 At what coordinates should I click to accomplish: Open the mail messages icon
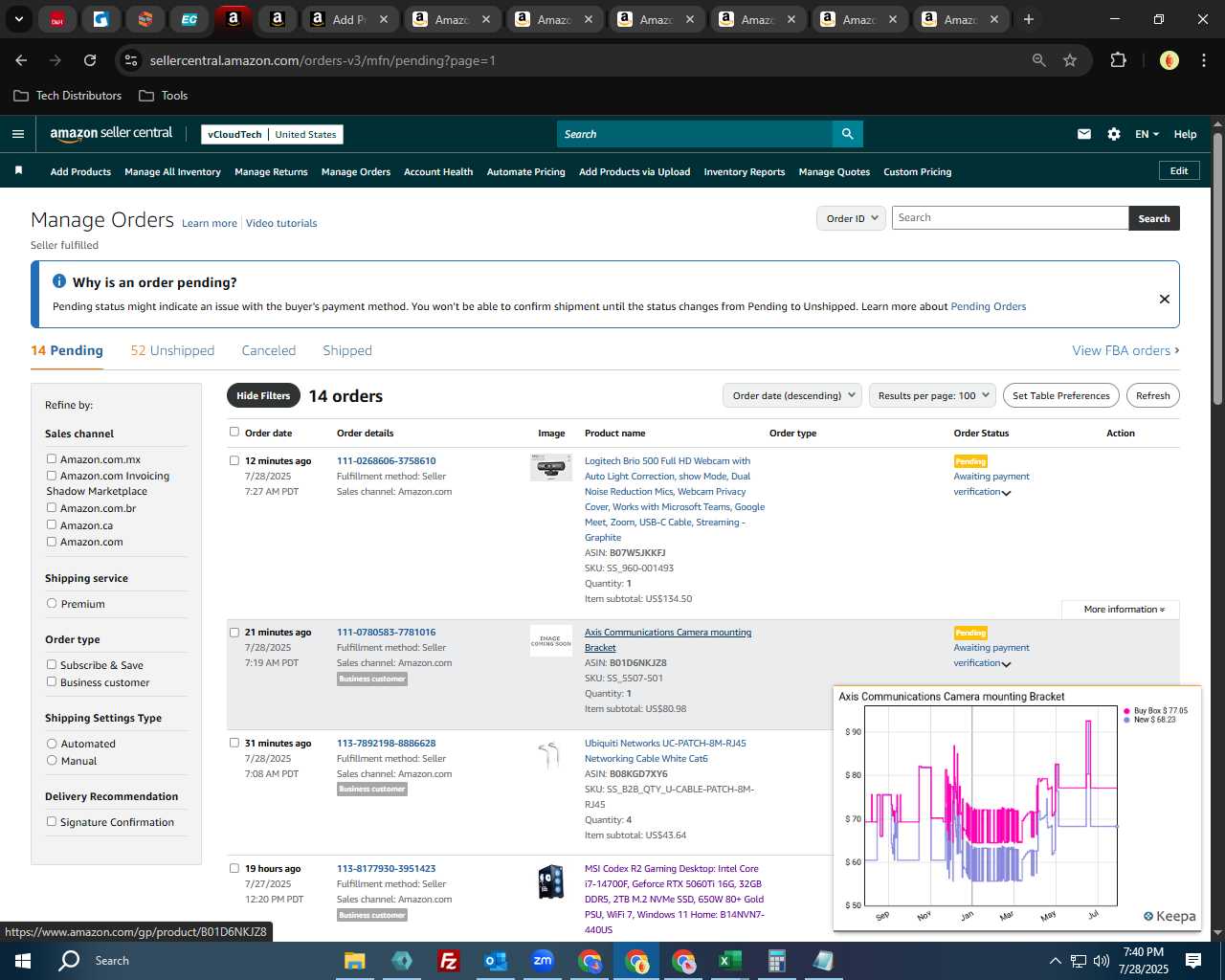tap(1083, 134)
